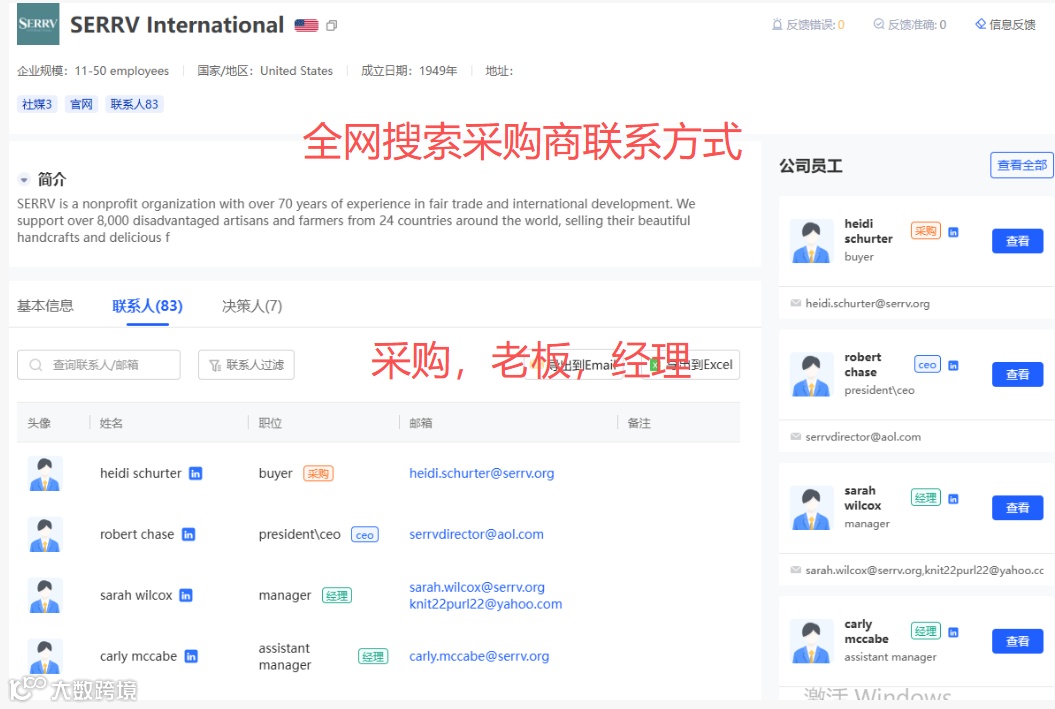Click the 经理 badge on sarah wilcox card

926,498
